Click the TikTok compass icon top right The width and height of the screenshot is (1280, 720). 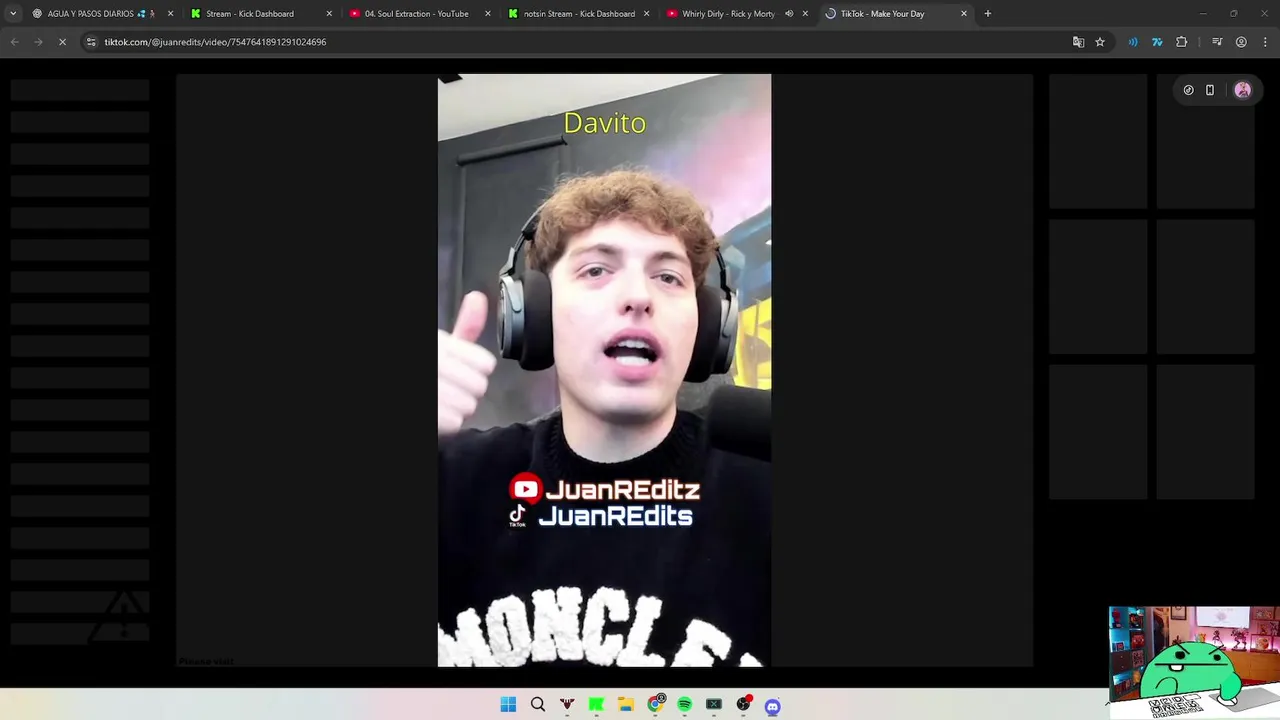pos(1188,90)
